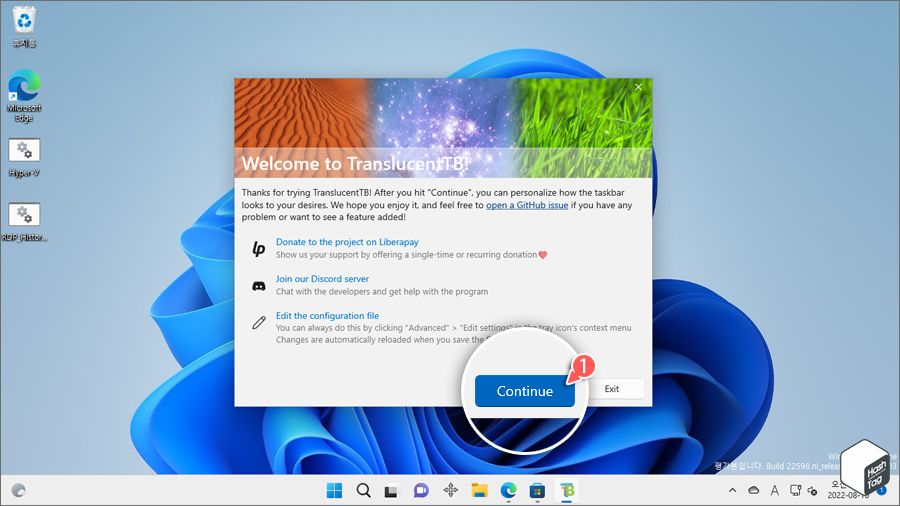Image resolution: width=900 pixels, height=506 pixels.
Task: Click the OneDrive cloud tray icon
Action: [x=754, y=491]
